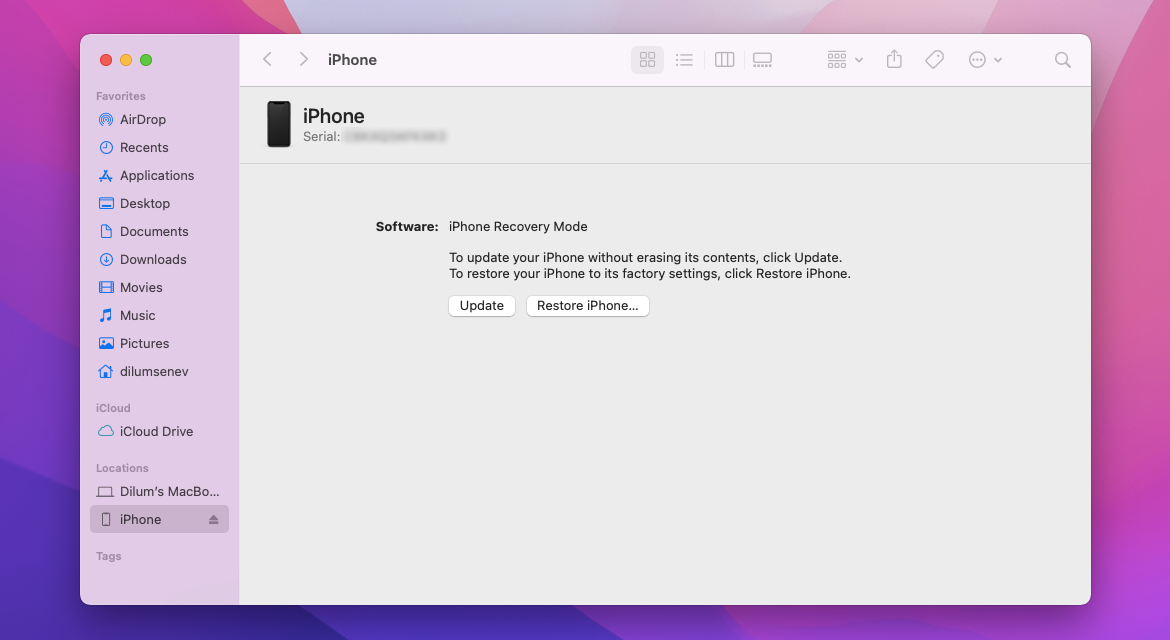Click the iPhone device thumbnail image
The image size is (1170, 640).
278,124
